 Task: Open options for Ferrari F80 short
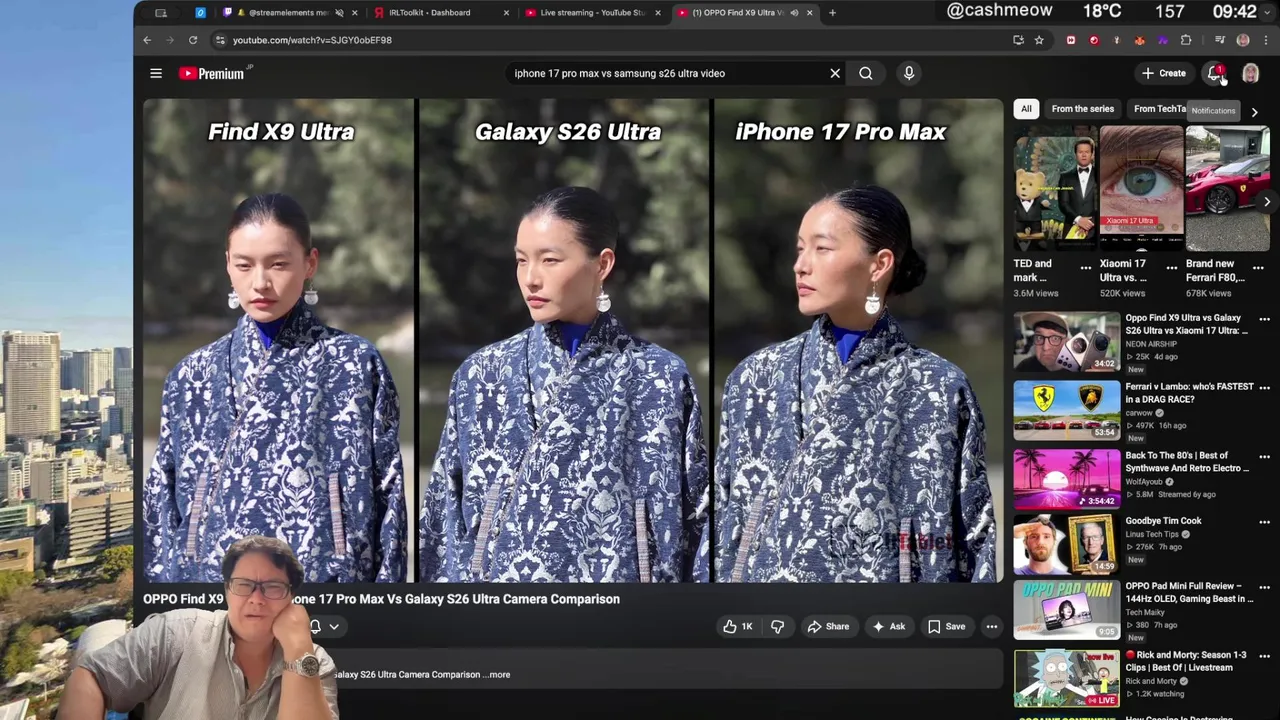tap(1258, 268)
